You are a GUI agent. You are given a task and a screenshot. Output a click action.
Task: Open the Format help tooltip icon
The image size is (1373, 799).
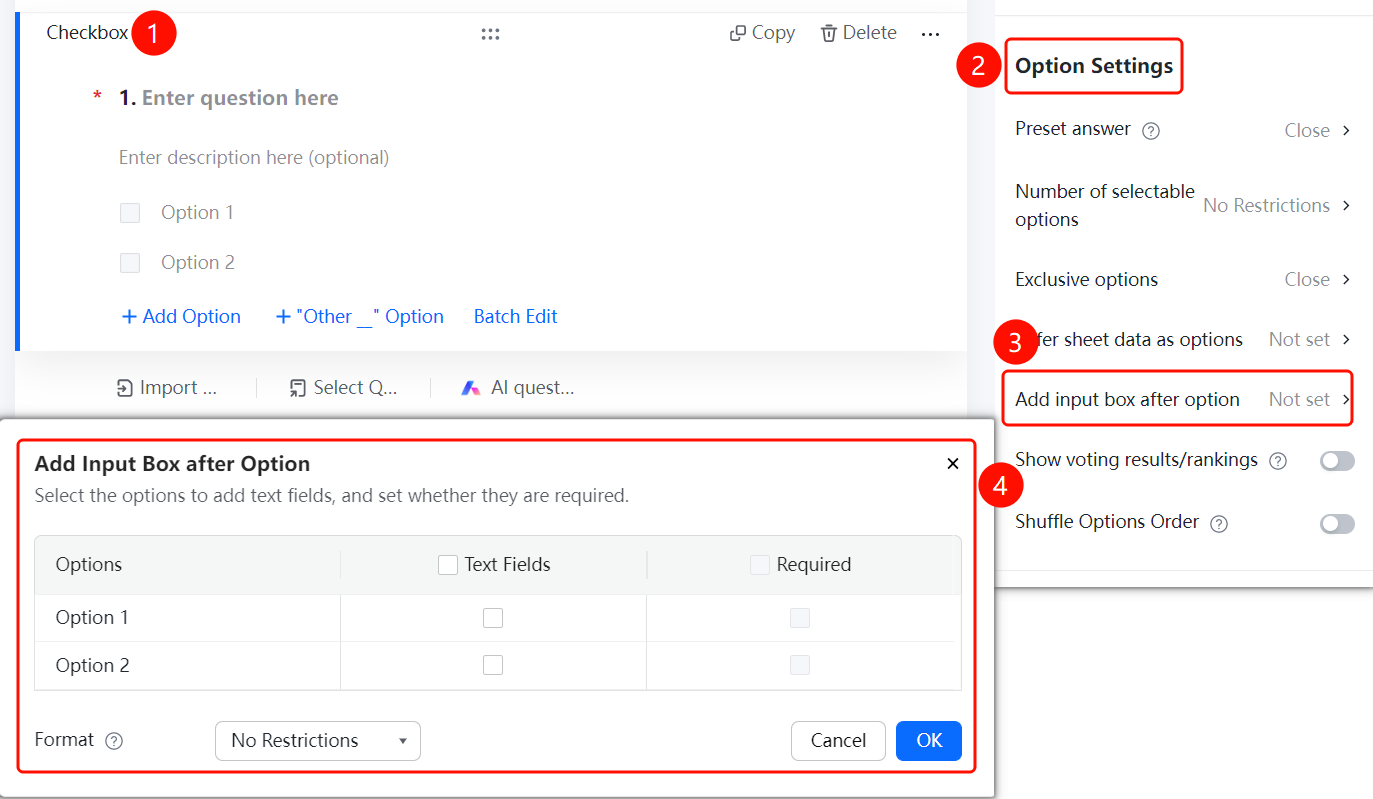(114, 741)
